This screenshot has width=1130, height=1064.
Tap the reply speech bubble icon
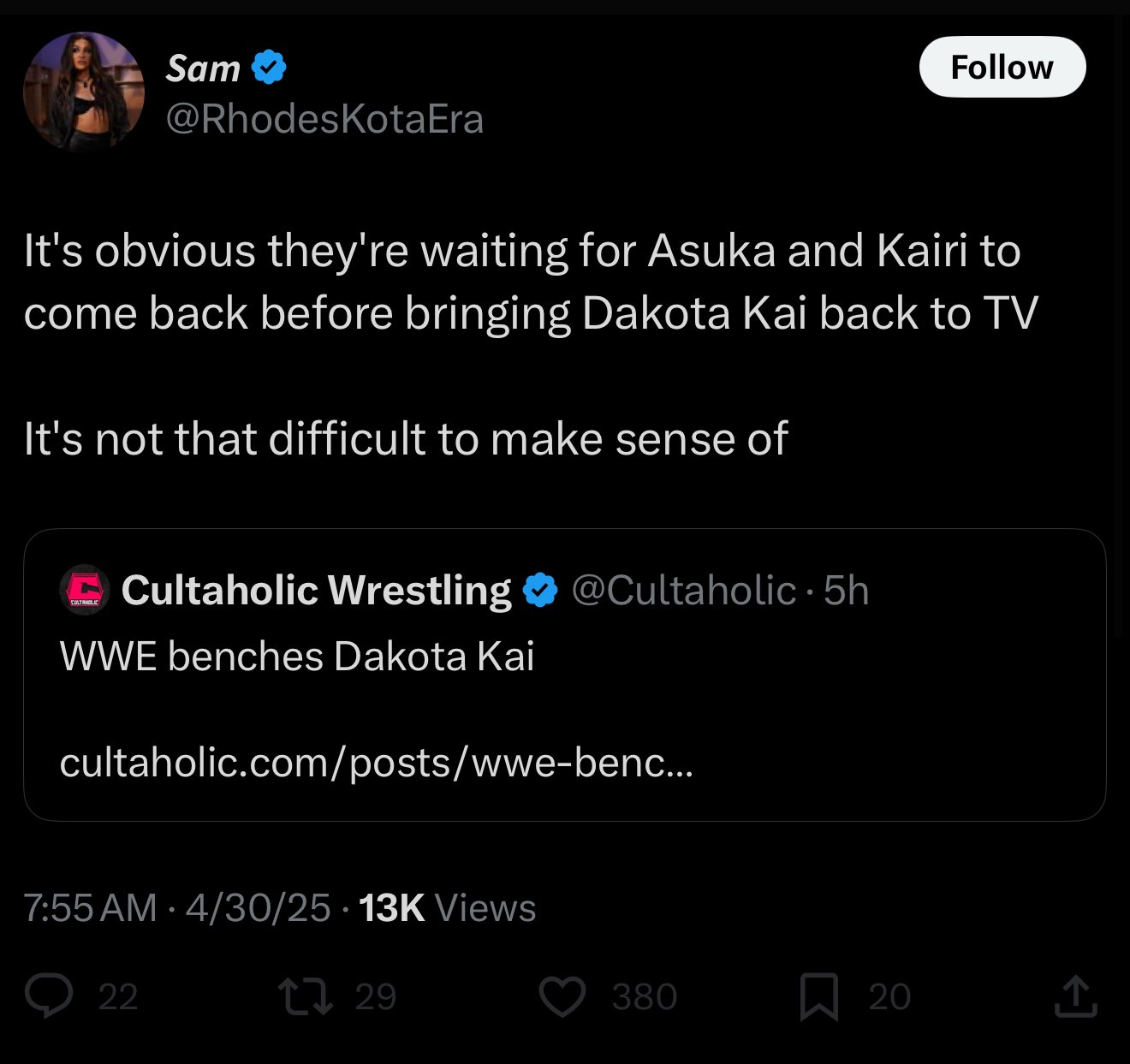[x=49, y=996]
